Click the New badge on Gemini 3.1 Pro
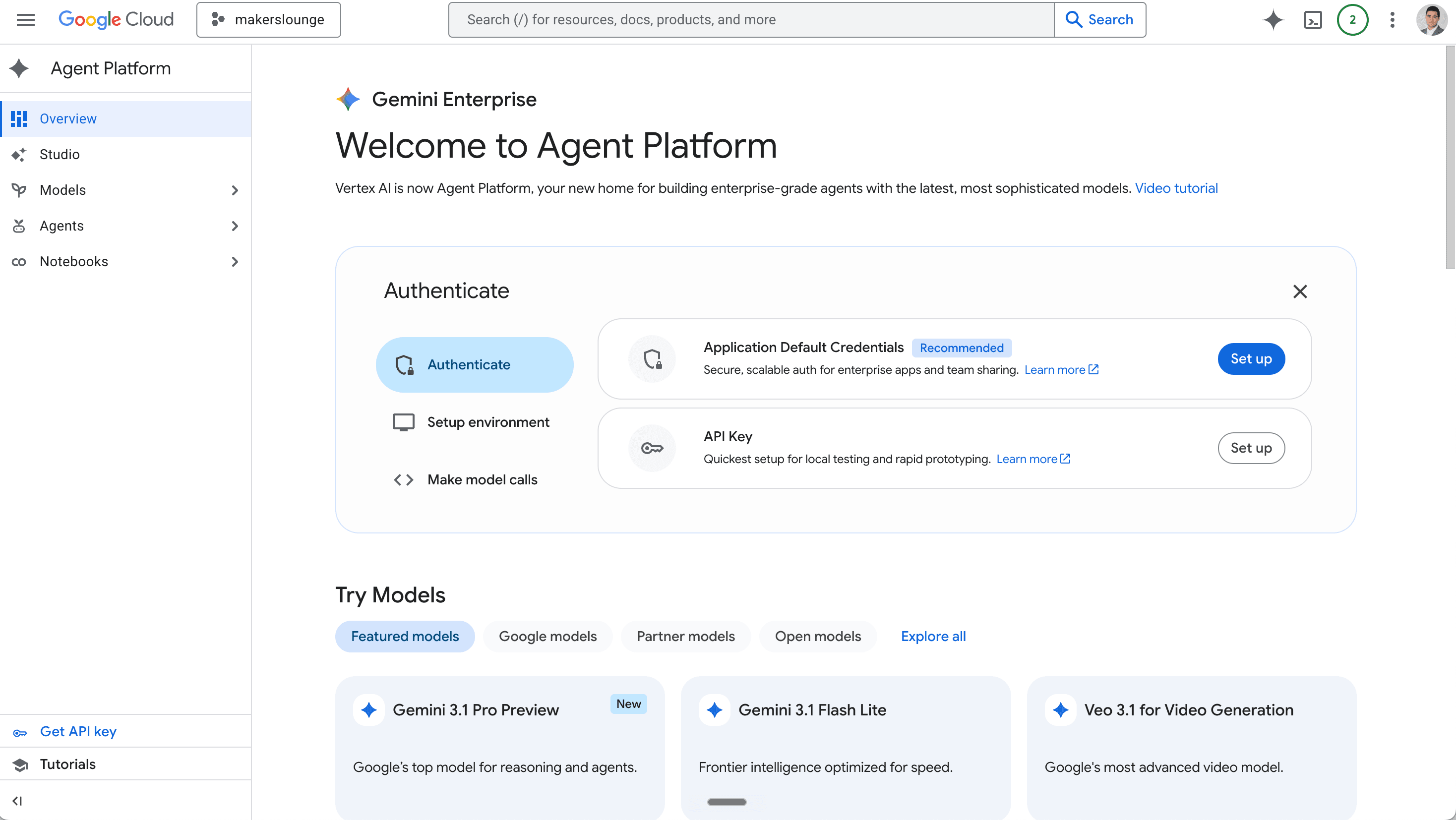 point(628,704)
